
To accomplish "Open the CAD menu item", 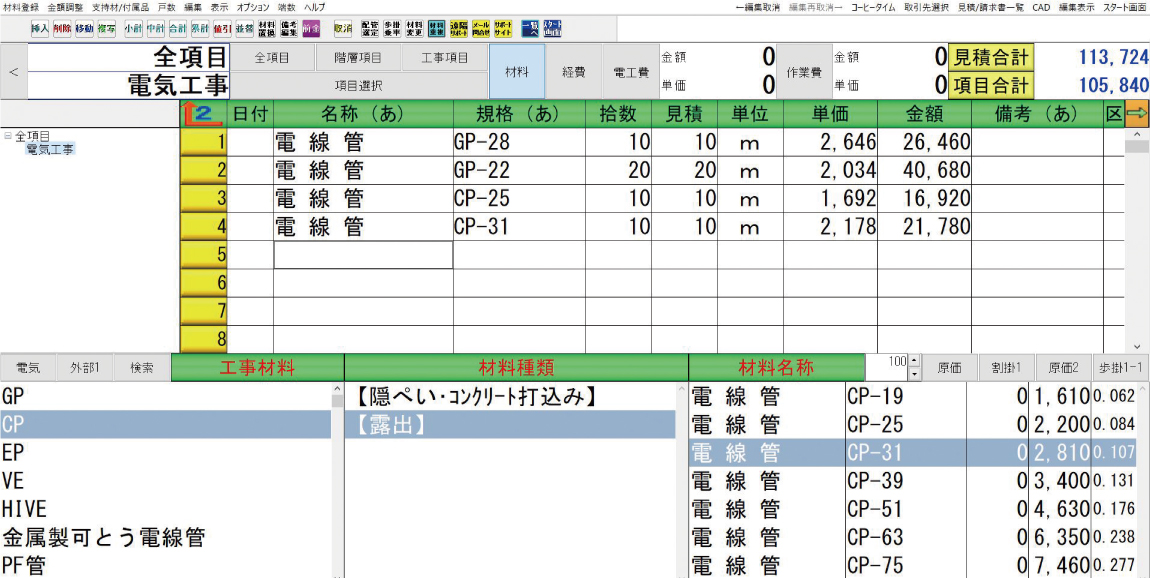I will pos(1041,7).
